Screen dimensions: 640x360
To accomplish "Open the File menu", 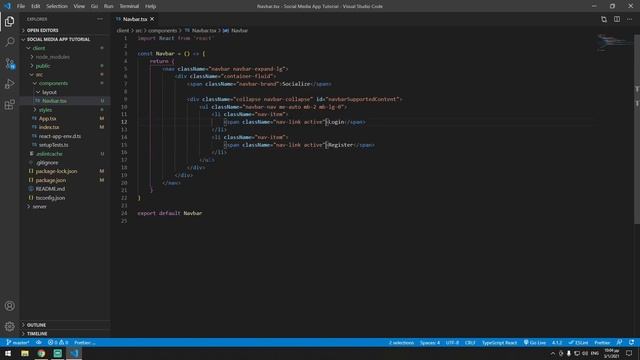I will pos(21,6).
